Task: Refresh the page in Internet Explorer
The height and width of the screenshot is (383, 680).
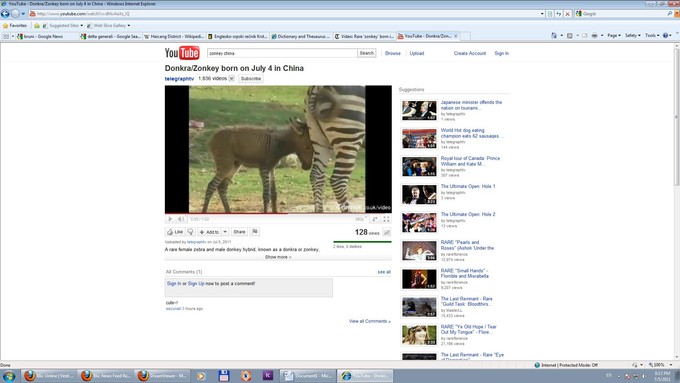Action: click(559, 14)
